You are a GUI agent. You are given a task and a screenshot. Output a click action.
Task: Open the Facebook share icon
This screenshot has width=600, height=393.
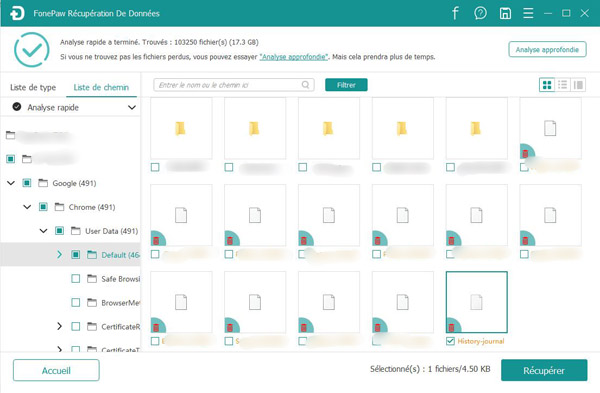click(x=455, y=13)
